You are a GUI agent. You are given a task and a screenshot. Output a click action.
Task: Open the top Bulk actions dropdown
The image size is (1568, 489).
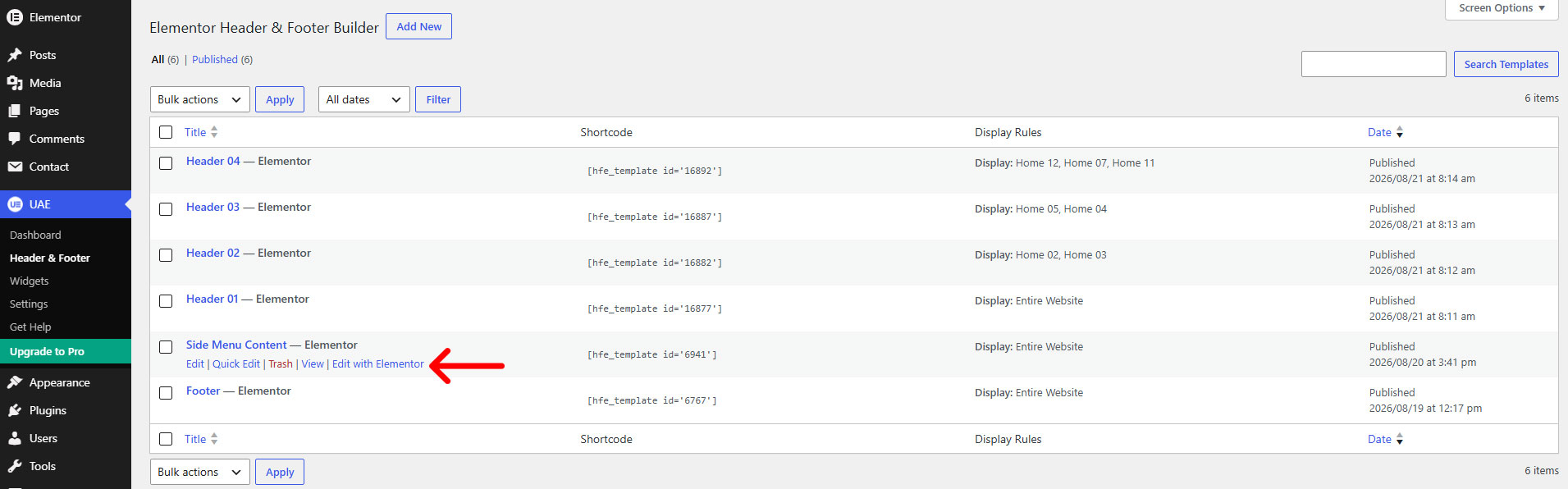[199, 99]
